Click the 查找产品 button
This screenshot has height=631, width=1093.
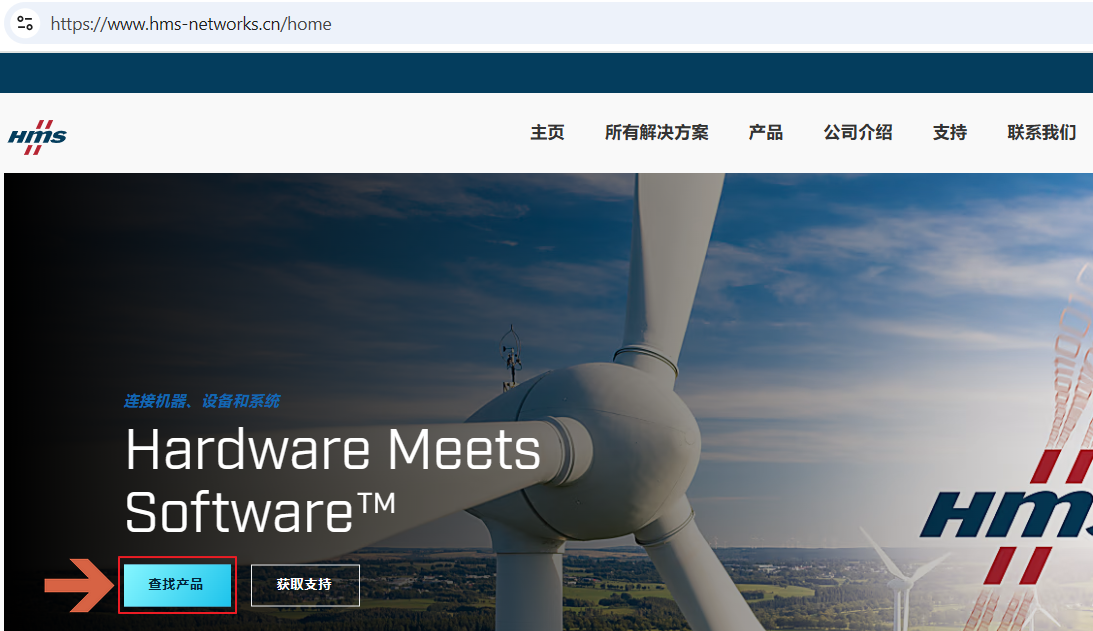pyautogui.click(x=177, y=584)
